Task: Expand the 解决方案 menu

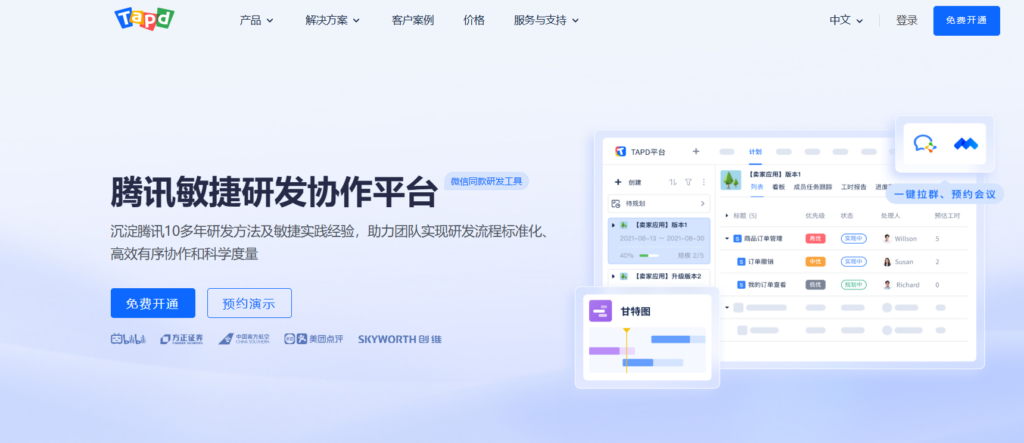Action: click(332, 20)
